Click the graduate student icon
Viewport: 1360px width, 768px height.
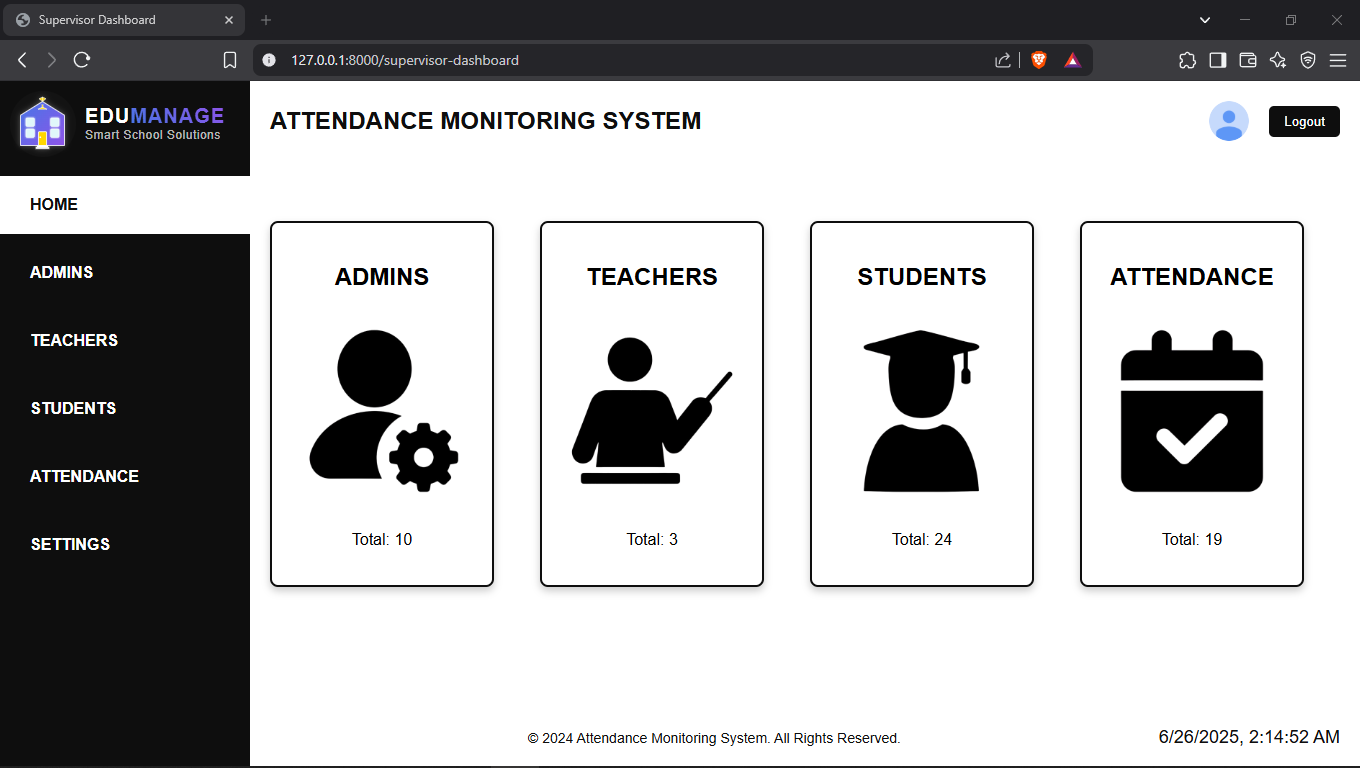coord(921,411)
